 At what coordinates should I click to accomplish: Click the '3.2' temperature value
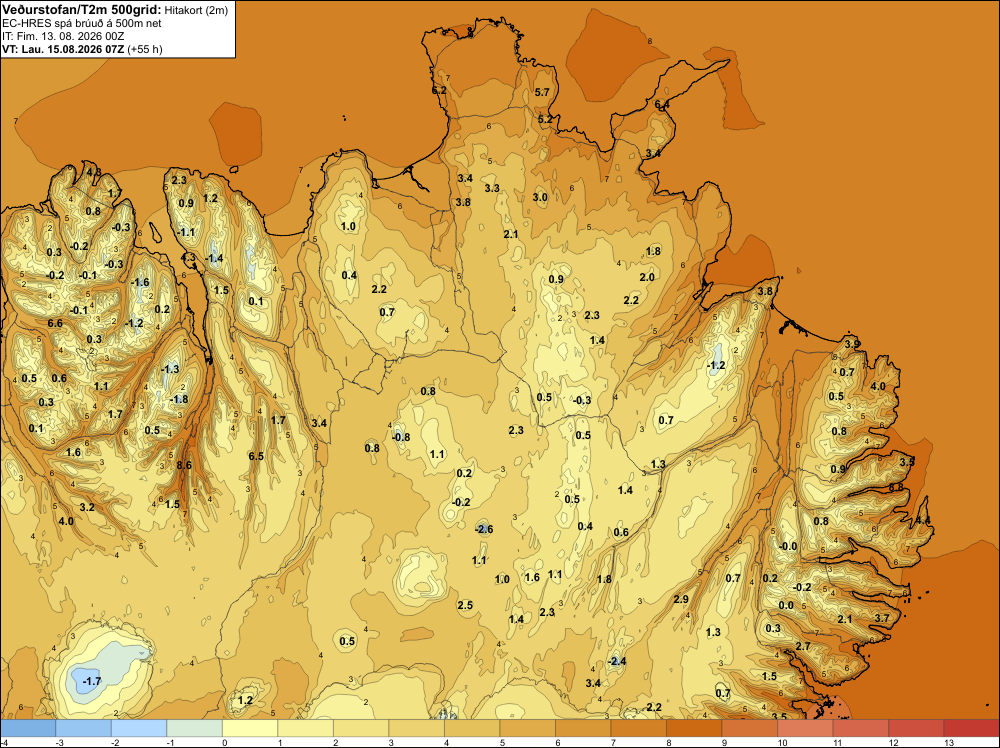coord(87,508)
